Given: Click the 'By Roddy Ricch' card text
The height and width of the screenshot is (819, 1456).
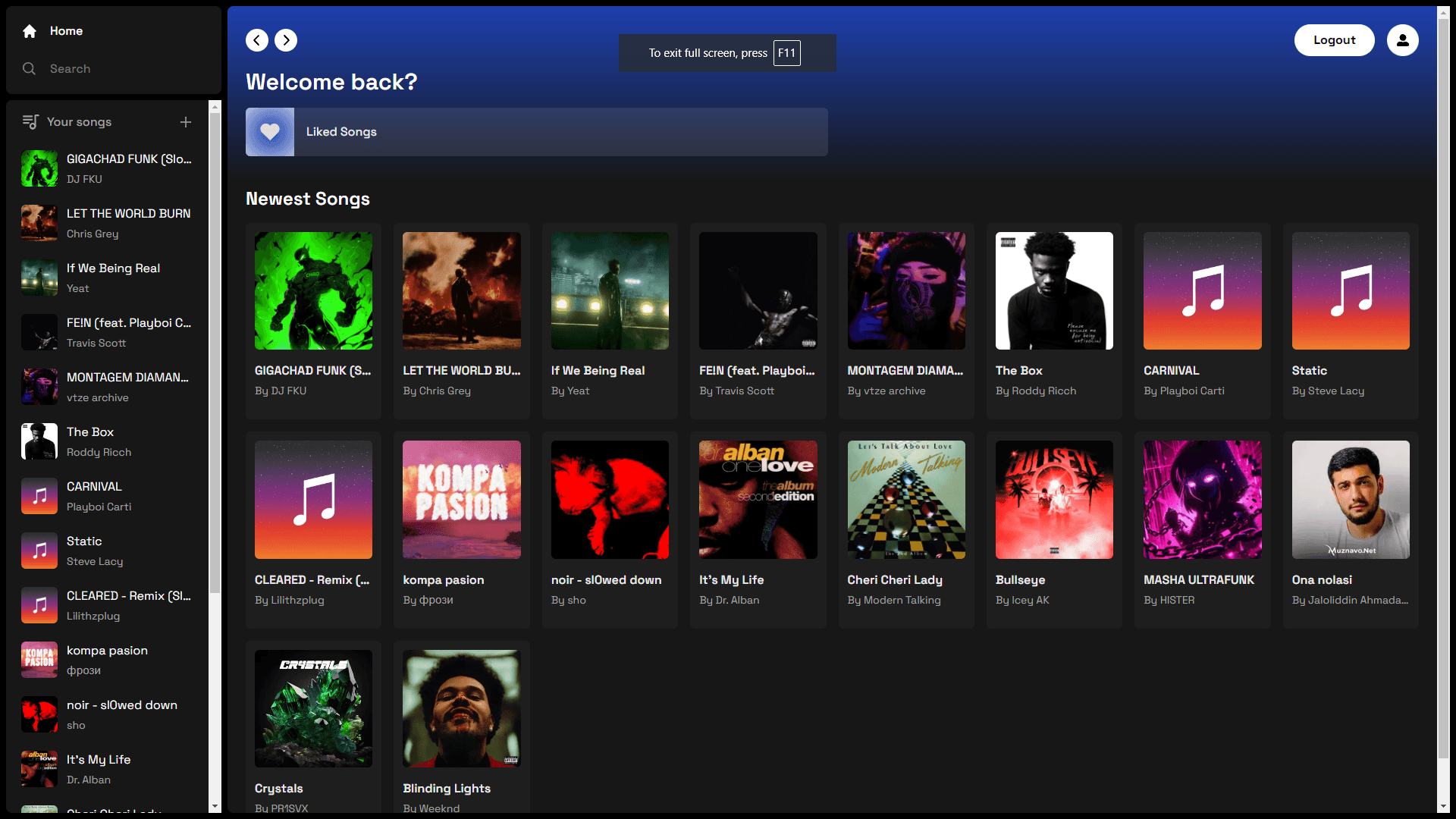Looking at the screenshot, I should click(x=1036, y=391).
